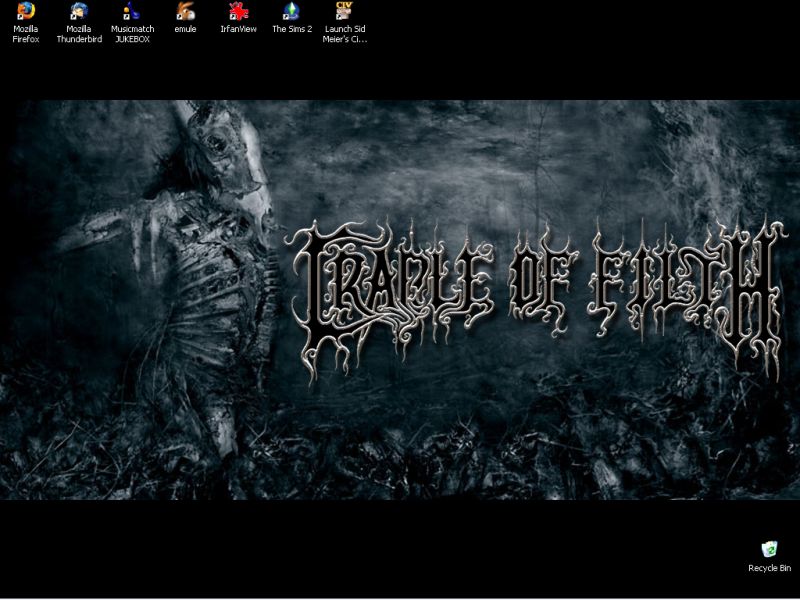Click the "The Sims 2" text label
The image size is (800, 600).
pos(292,29)
